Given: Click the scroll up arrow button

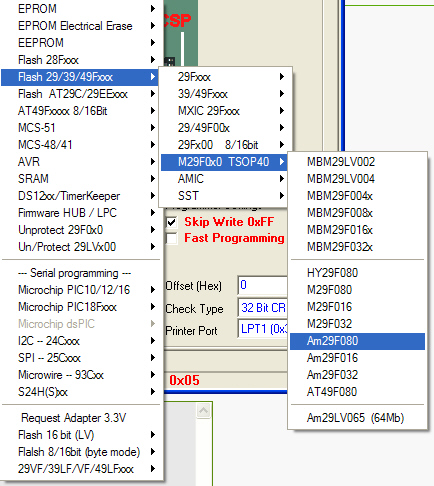Looking at the screenshot, I should [203, 410].
